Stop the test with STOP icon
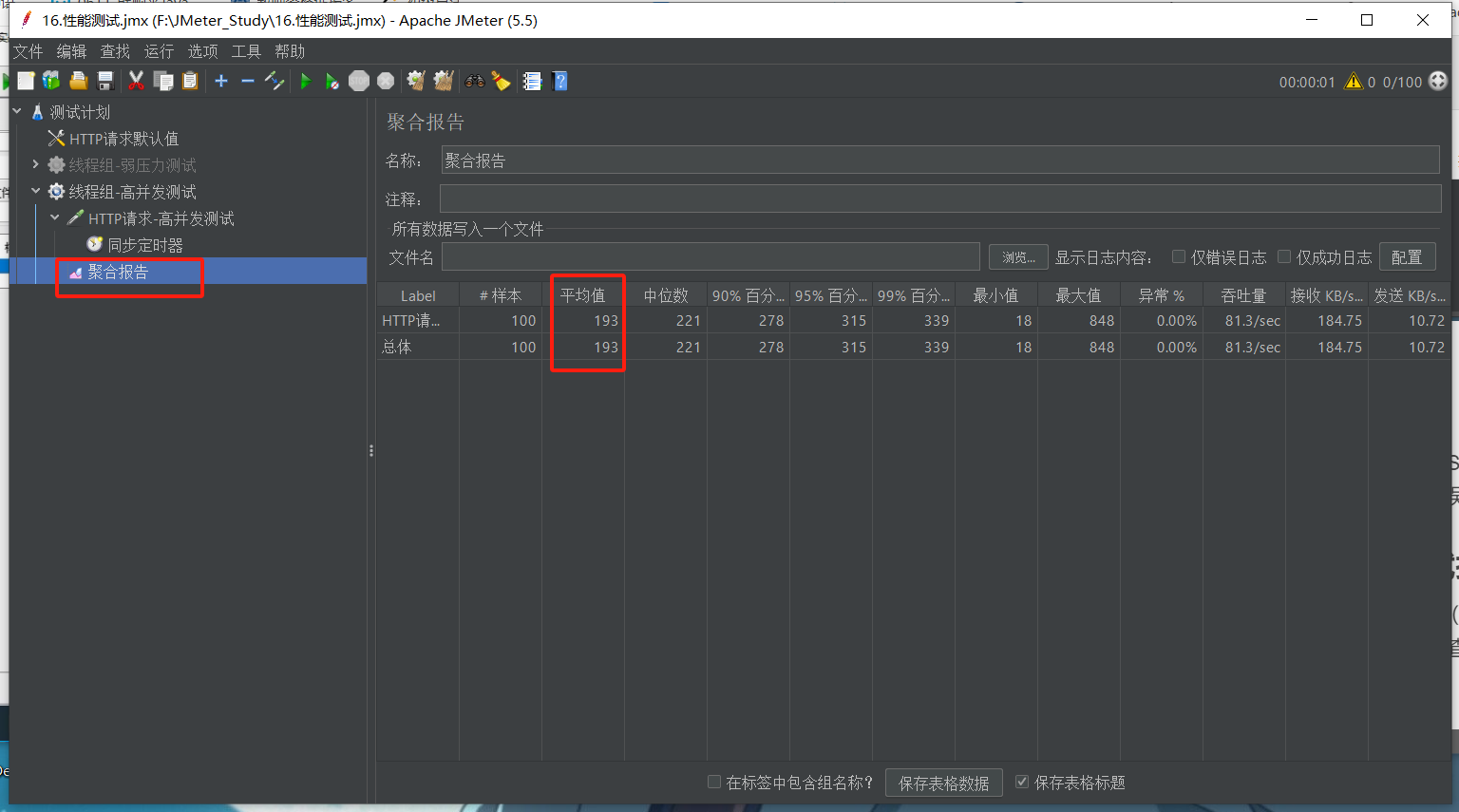Image resolution: width=1459 pixels, height=812 pixels. 359,81
